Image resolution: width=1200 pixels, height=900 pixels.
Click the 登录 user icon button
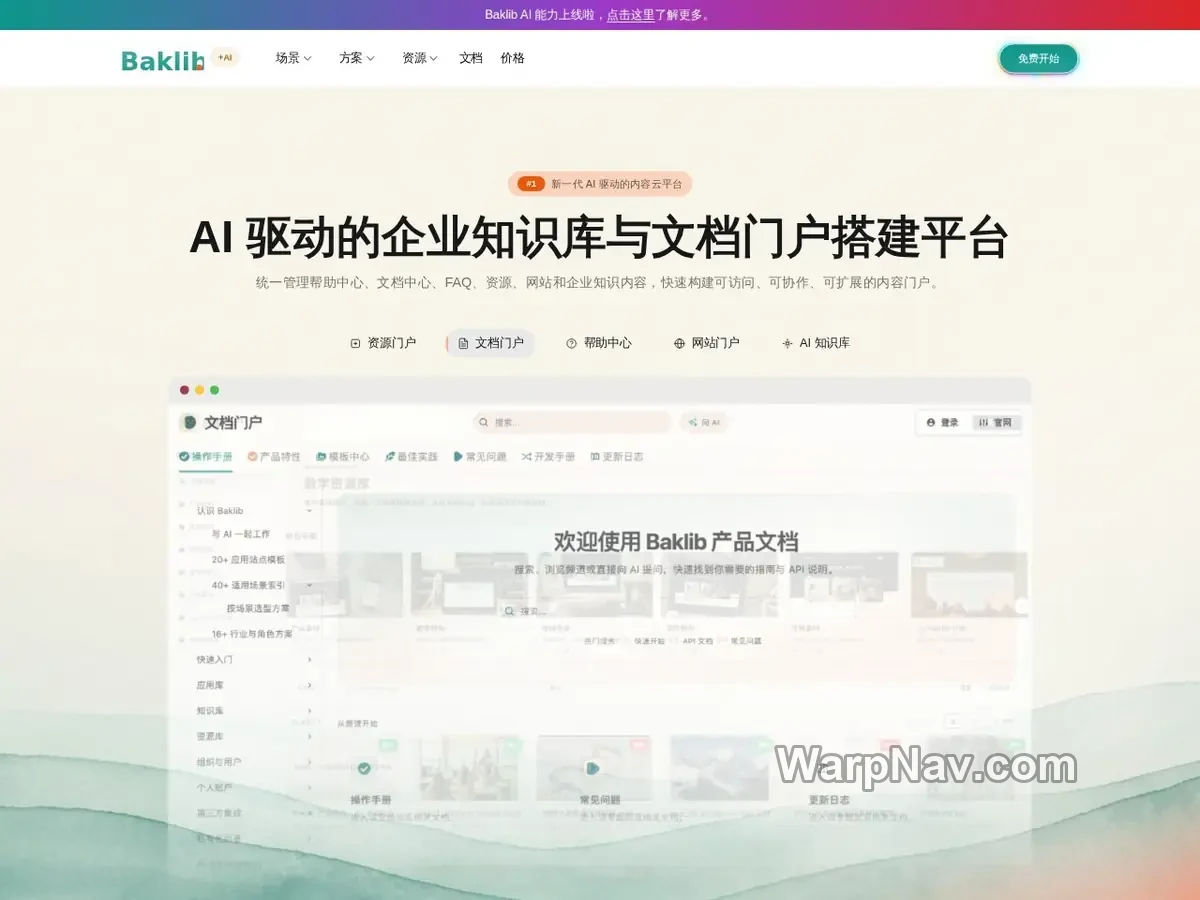(943, 423)
